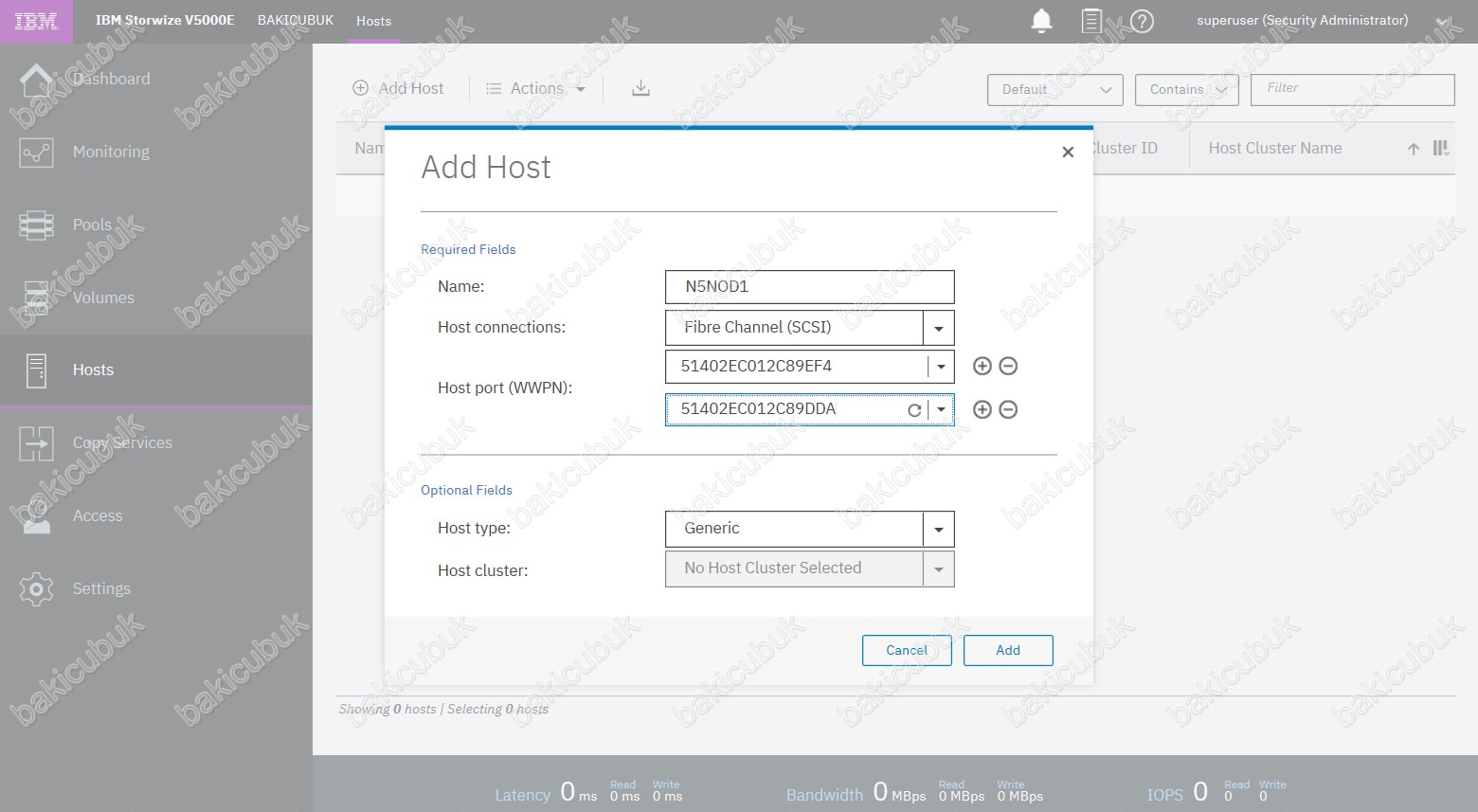Viewport: 1478px width, 812px height.
Task: Expand the superuser account menu chevron
Action: 1443,22
